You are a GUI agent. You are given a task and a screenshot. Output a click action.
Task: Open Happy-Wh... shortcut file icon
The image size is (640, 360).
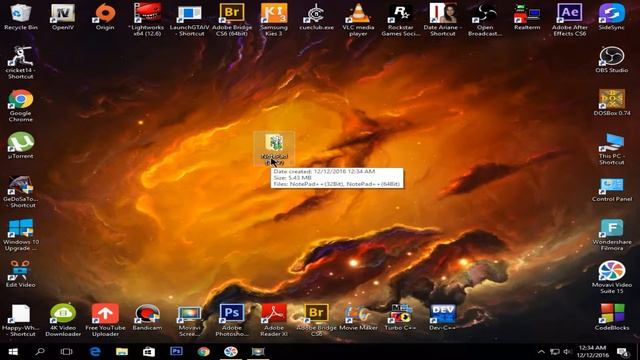click(20, 320)
